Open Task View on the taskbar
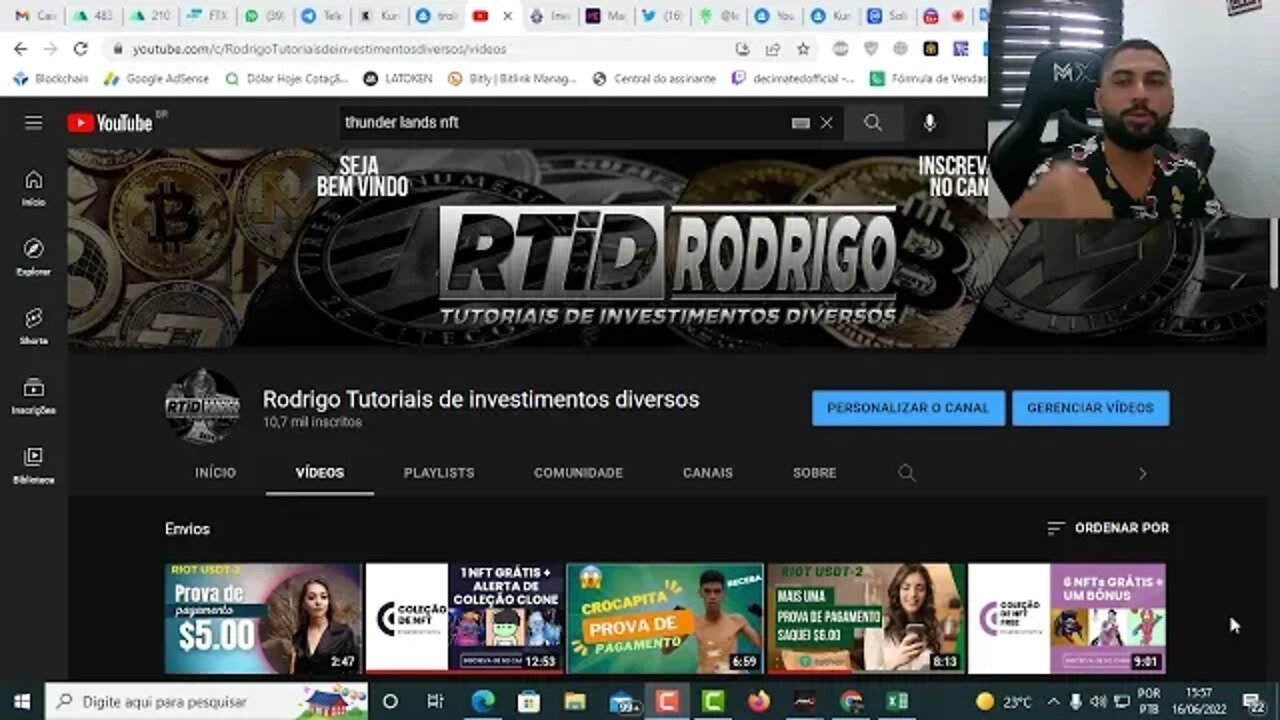Viewport: 1280px width, 720px height. pos(435,701)
